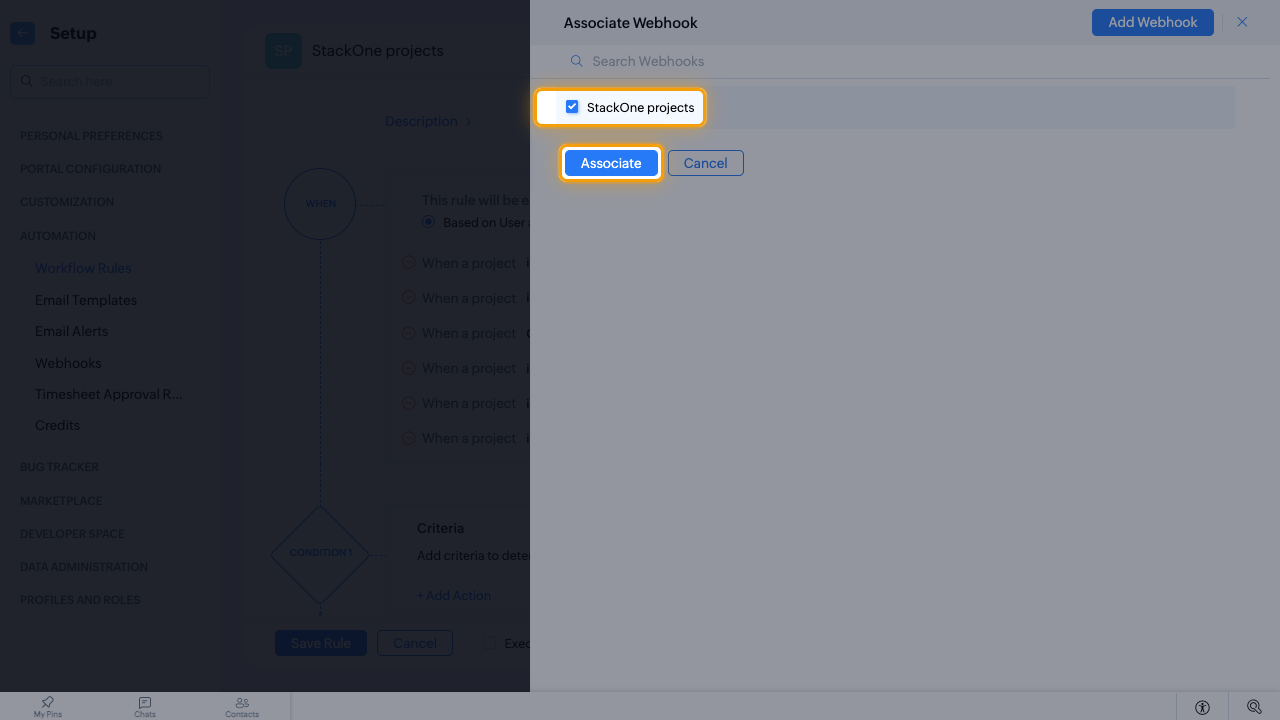Click the Save Rule button
The height and width of the screenshot is (720, 1280).
point(321,643)
